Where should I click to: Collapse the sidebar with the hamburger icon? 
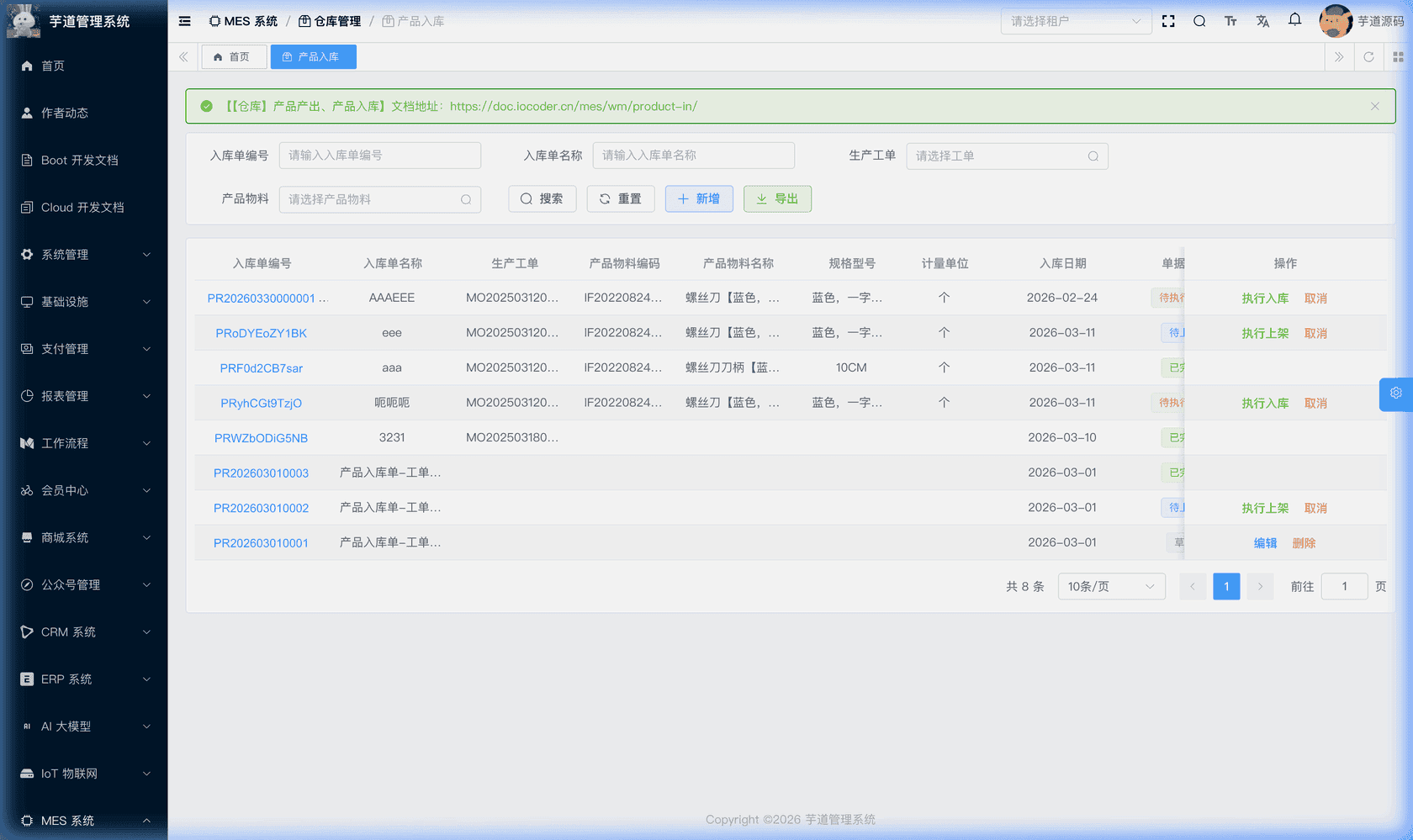[x=185, y=21]
